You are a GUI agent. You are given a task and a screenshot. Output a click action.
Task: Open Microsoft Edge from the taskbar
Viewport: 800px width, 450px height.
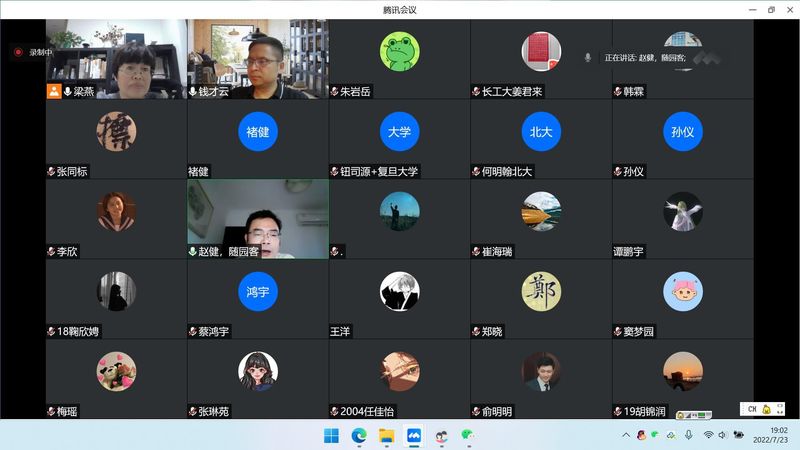[x=359, y=435]
